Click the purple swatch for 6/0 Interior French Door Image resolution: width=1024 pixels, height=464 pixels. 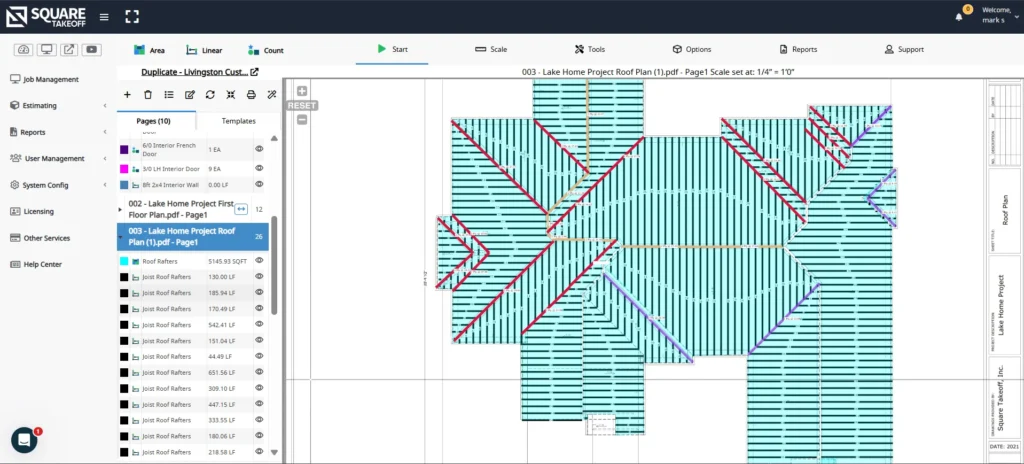[x=124, y=150]
